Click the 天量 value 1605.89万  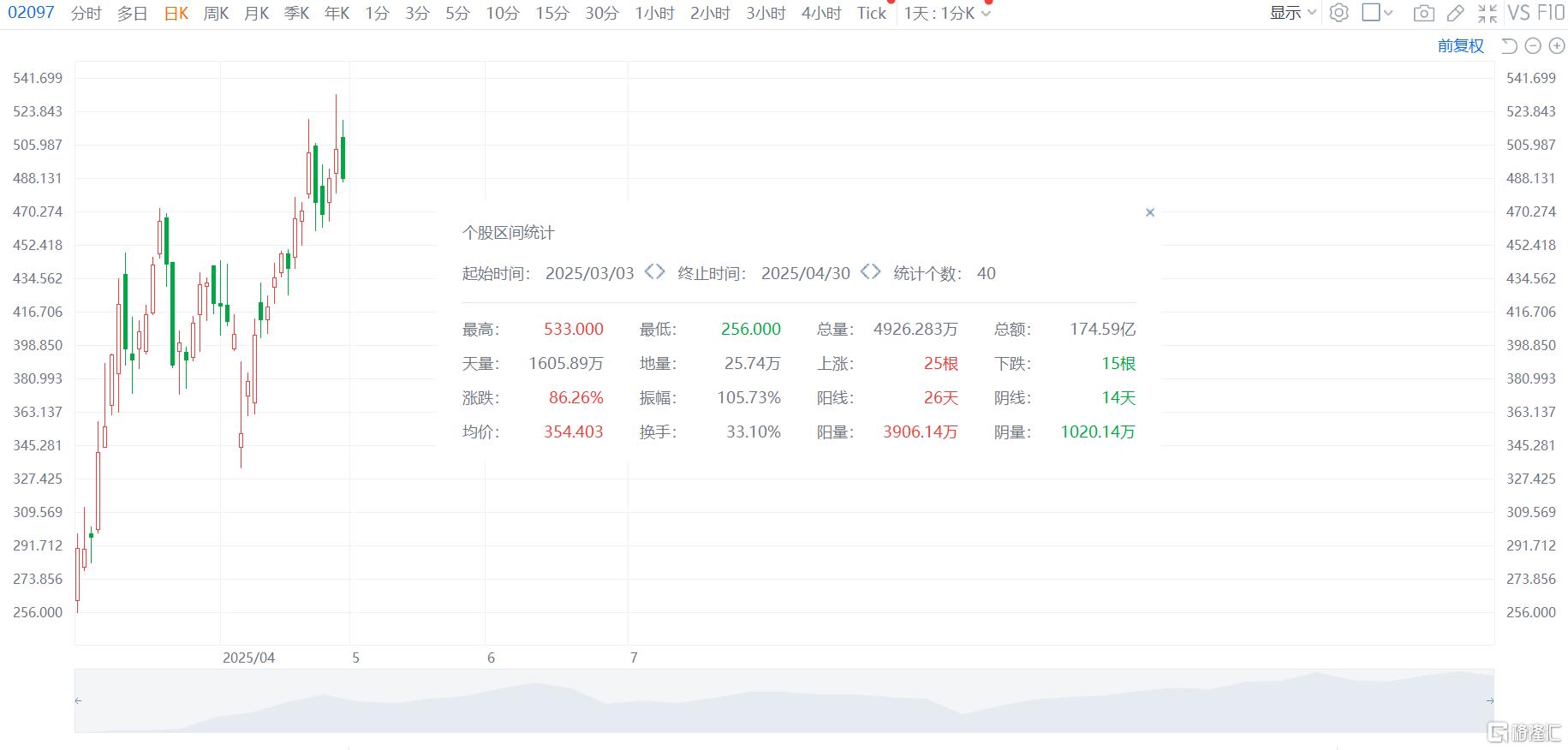[x=566, y=363]
